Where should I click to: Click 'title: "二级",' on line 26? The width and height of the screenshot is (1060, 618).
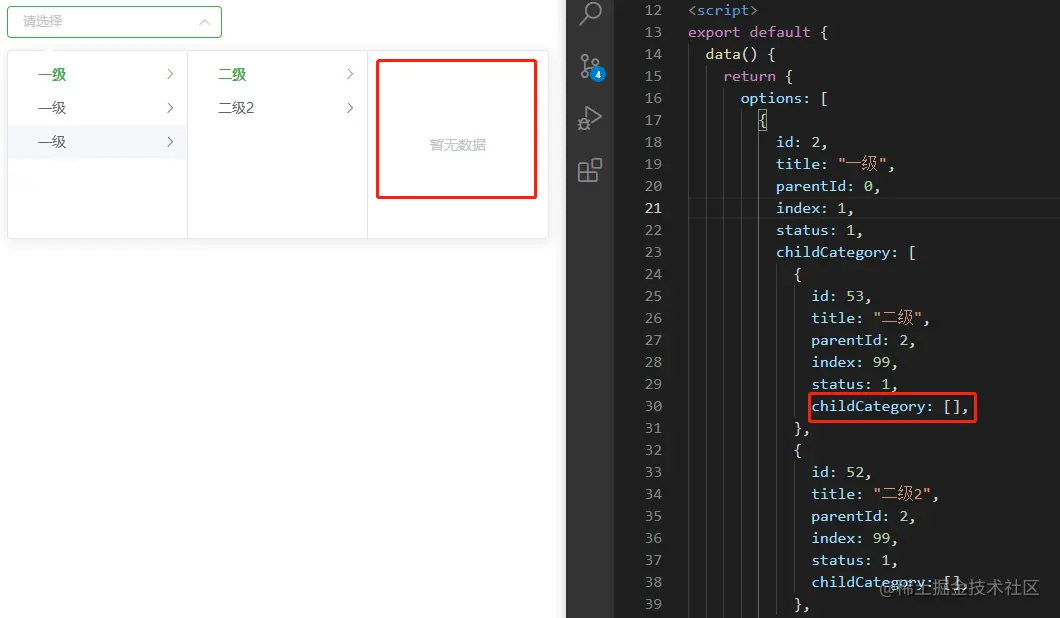(x=871, y=318)
